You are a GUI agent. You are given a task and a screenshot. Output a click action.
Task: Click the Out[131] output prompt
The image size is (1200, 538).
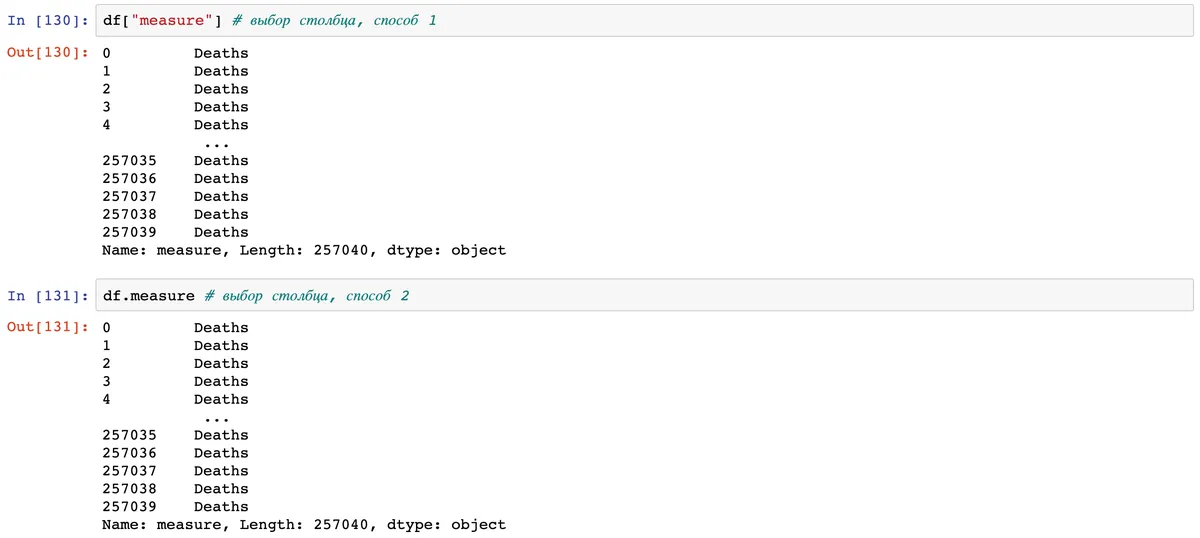pos(49,327)
